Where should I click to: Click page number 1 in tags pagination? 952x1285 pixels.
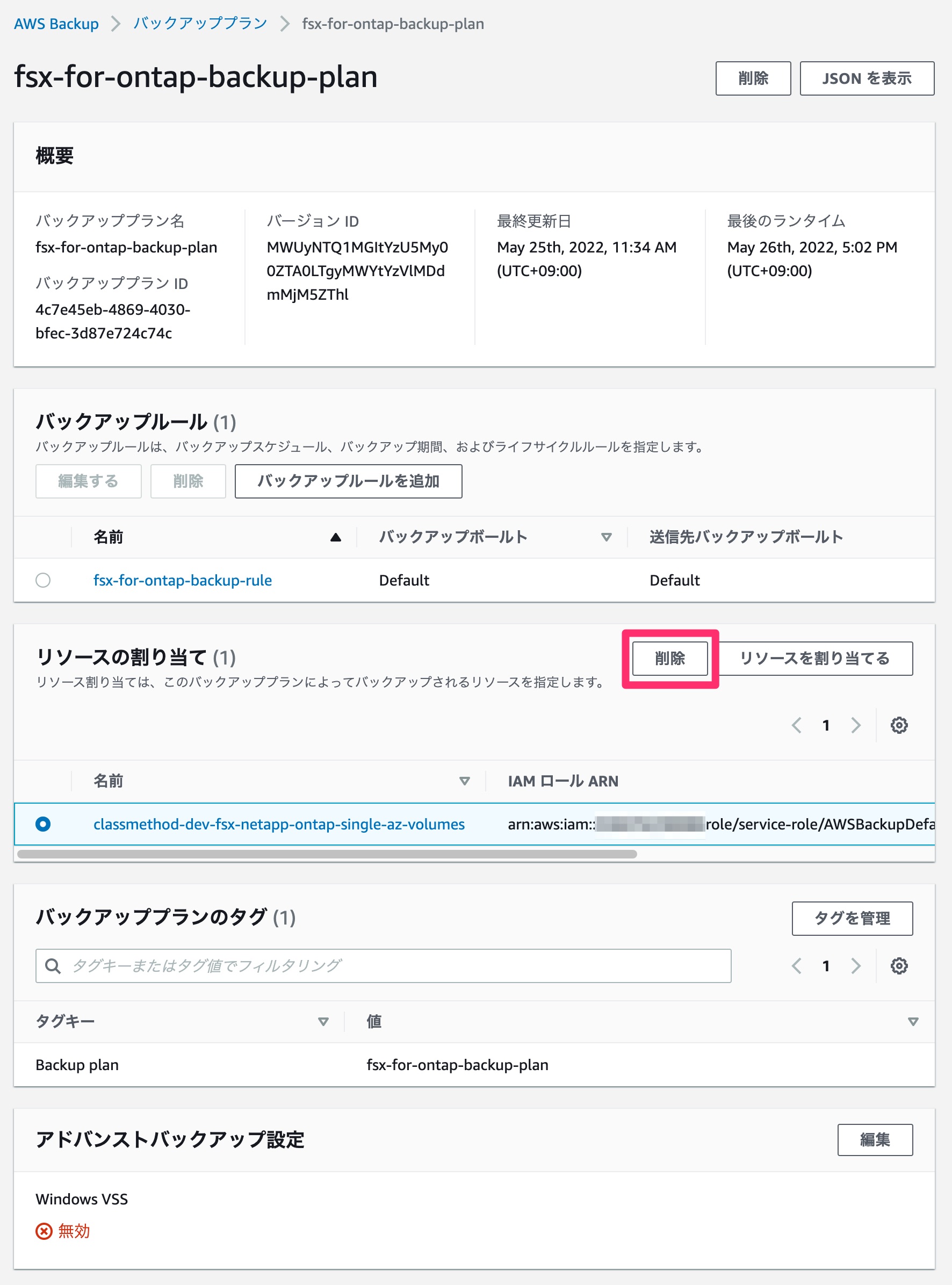pos(826,966)
